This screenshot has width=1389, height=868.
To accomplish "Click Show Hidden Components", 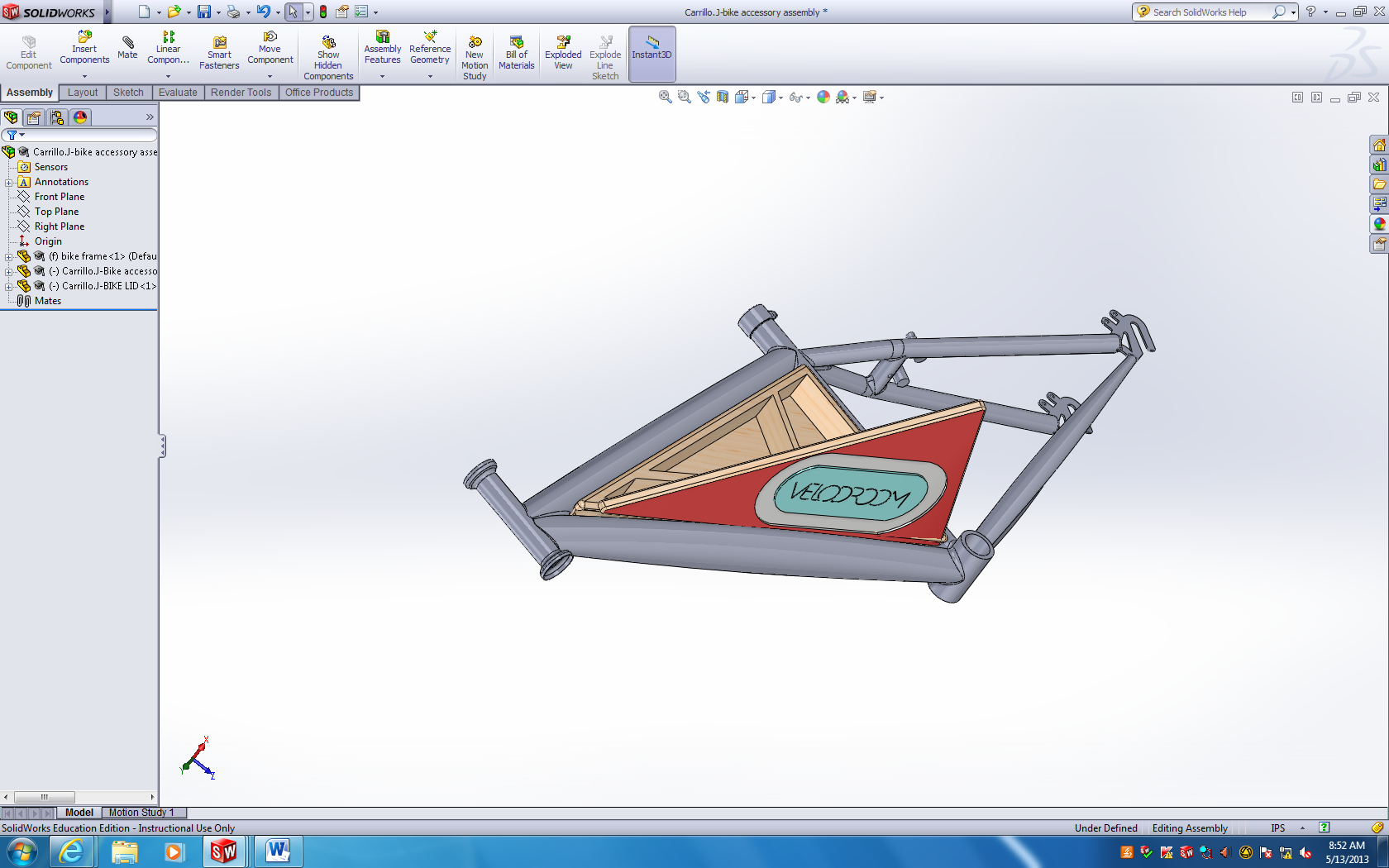I will pos(328,58).
